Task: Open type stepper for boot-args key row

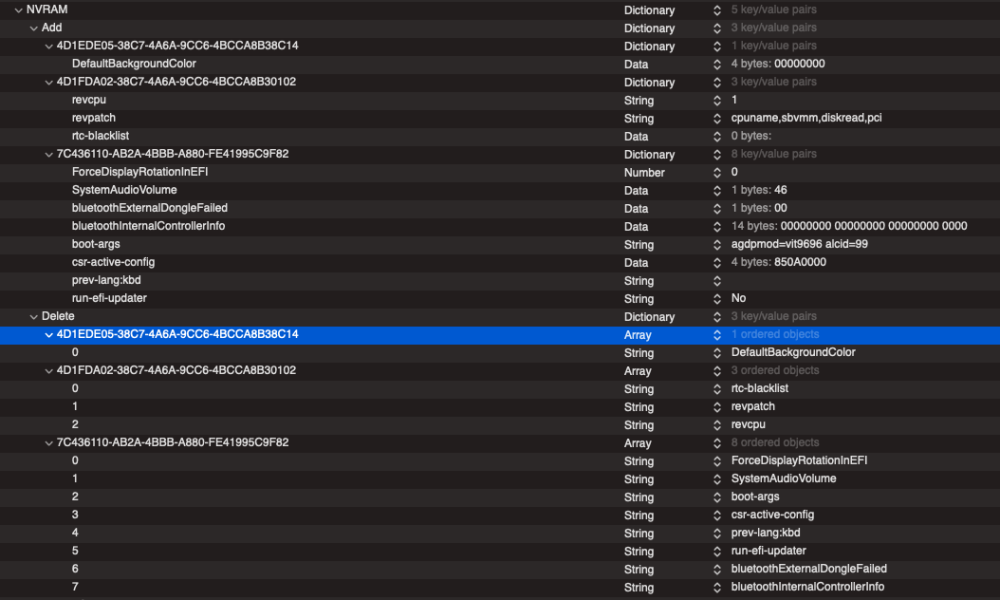Action: pyautogui.click(x=717, y=245)
